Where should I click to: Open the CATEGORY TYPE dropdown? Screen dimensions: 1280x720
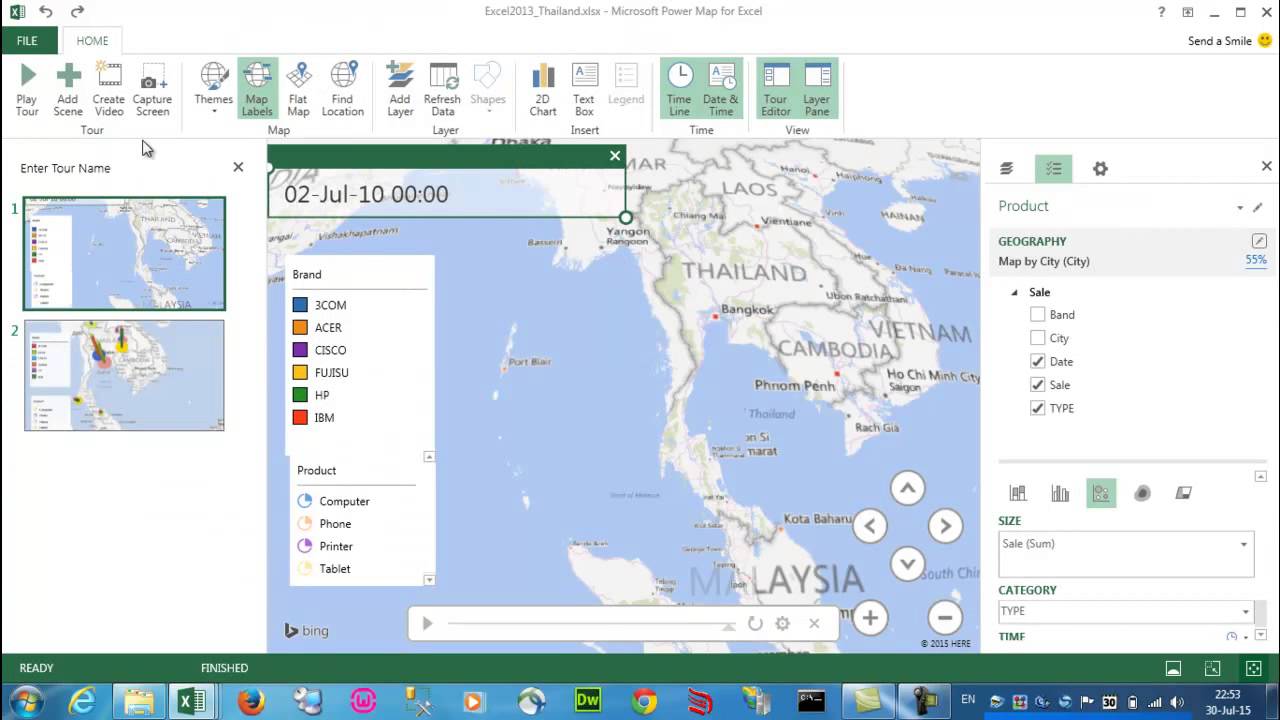click(1246, 612)
